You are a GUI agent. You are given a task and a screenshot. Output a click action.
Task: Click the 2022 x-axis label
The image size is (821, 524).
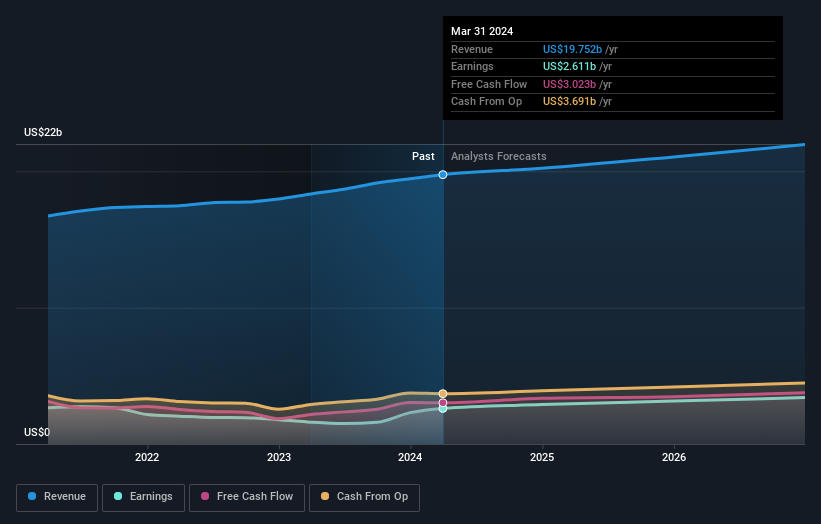pyautogui.click(x=147, y=458)
